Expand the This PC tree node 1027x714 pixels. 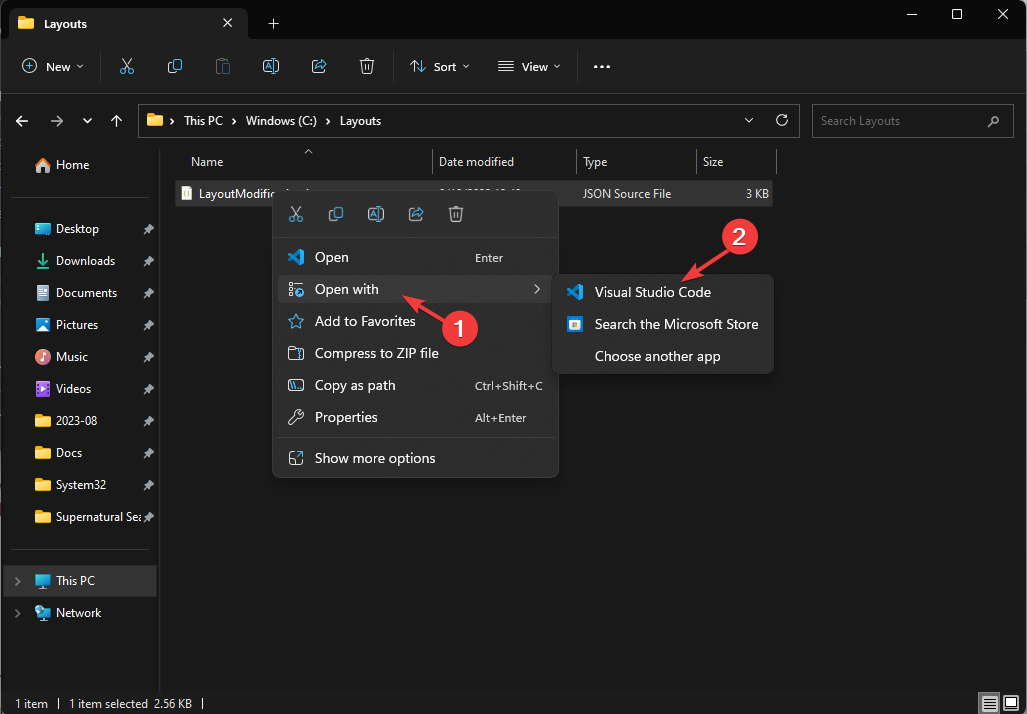18,581
